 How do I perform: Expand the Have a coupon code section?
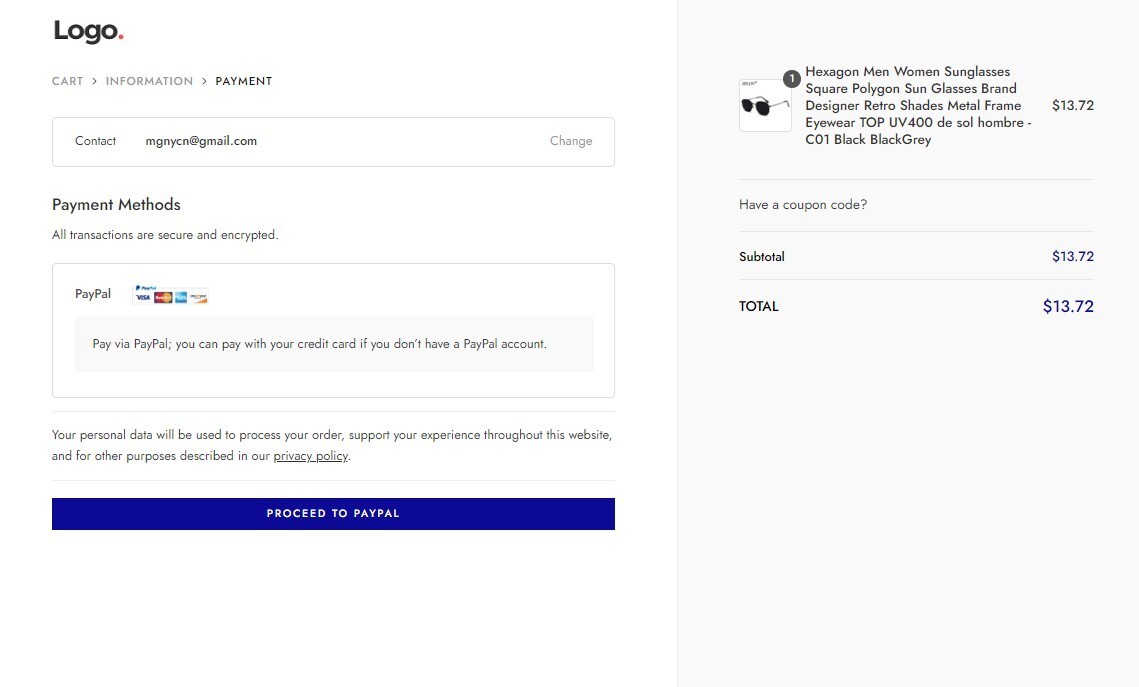click(803, 205)
